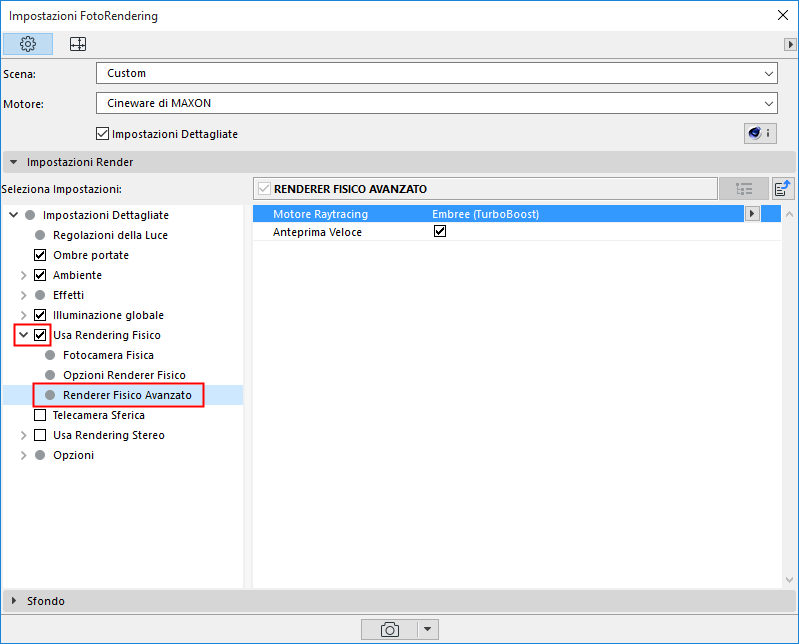Image resolution: width=799 pixels, height=644 pixels.
Task: Close the Impostazioni FotoRendering window
Action: [x=783, y=15]
